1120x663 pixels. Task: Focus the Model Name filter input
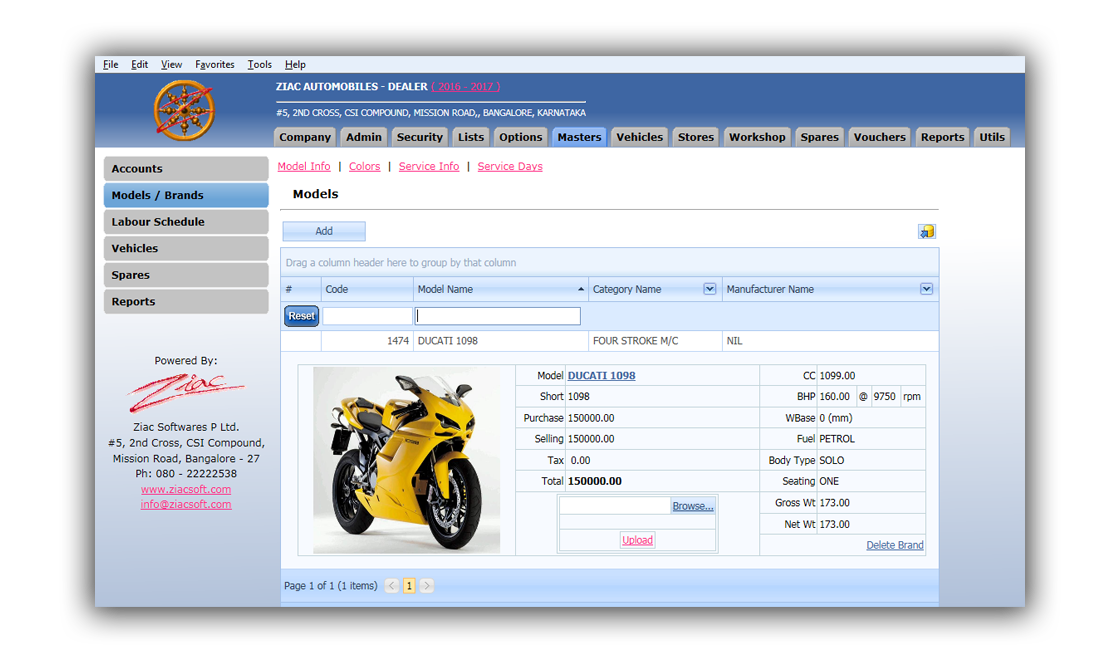coord(497,316)
